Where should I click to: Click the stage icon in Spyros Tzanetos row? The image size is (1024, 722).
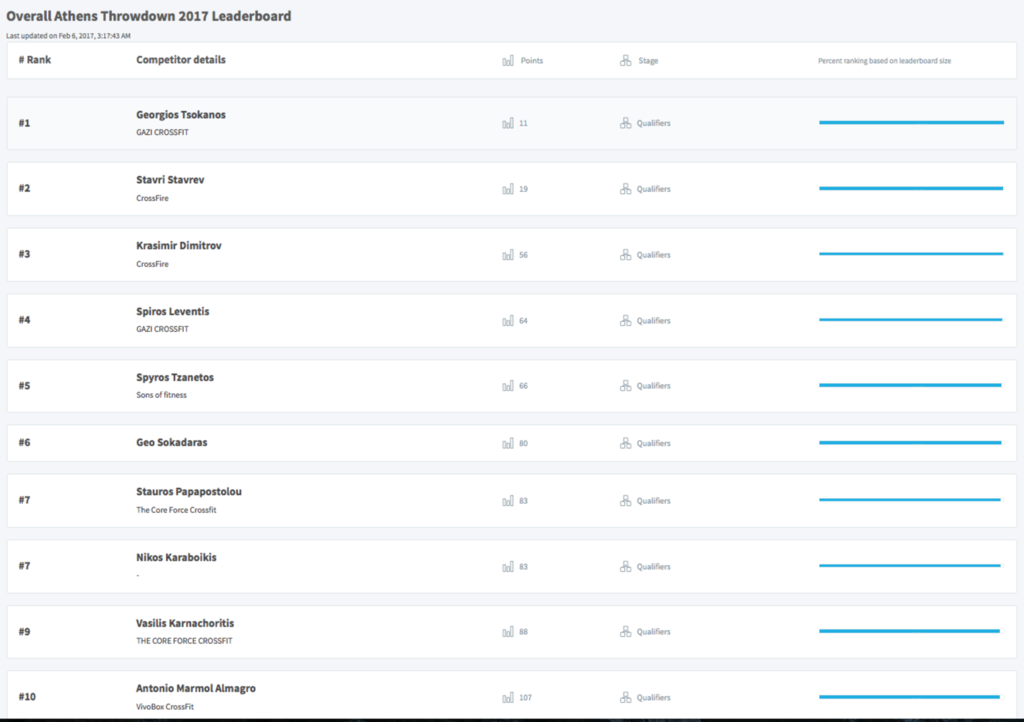[x=625, y=386]
